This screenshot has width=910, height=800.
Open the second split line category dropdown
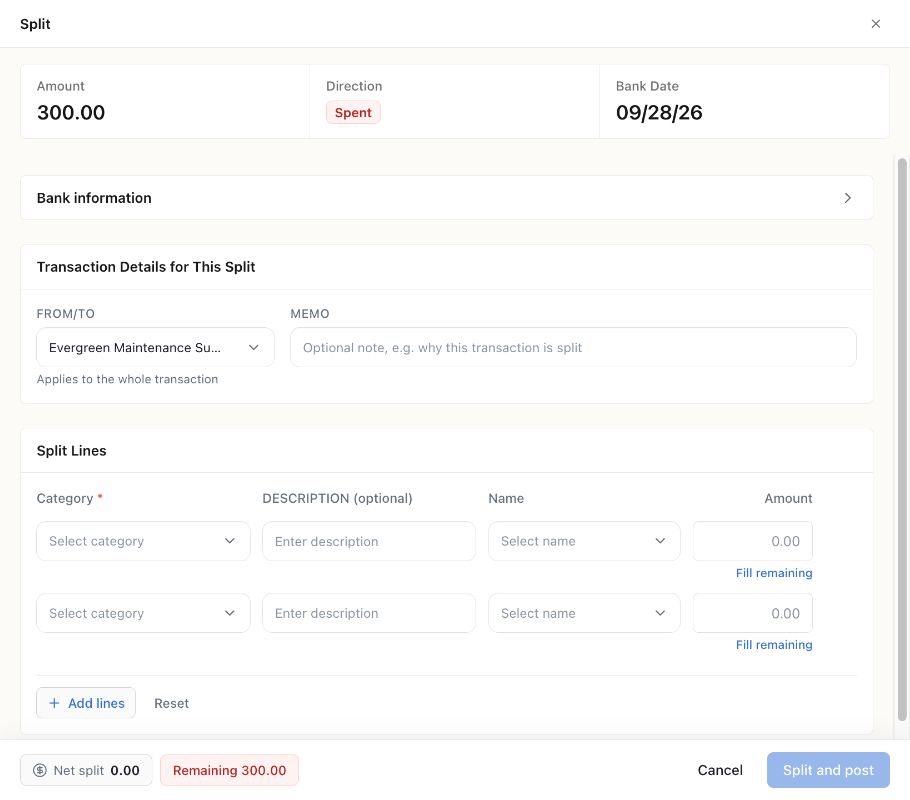click(143, 613)
